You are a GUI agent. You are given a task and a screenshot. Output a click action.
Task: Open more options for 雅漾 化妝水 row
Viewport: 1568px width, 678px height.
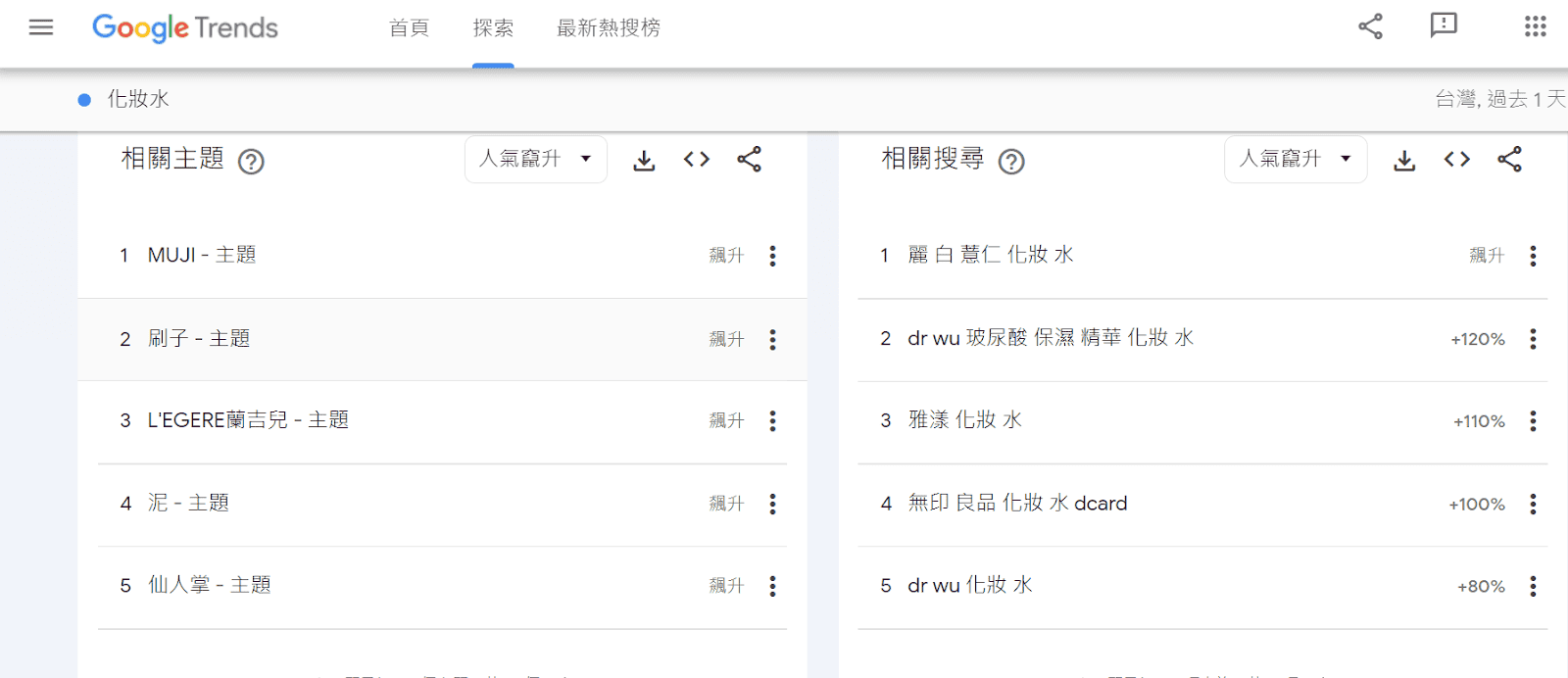tap(1534, 421)
